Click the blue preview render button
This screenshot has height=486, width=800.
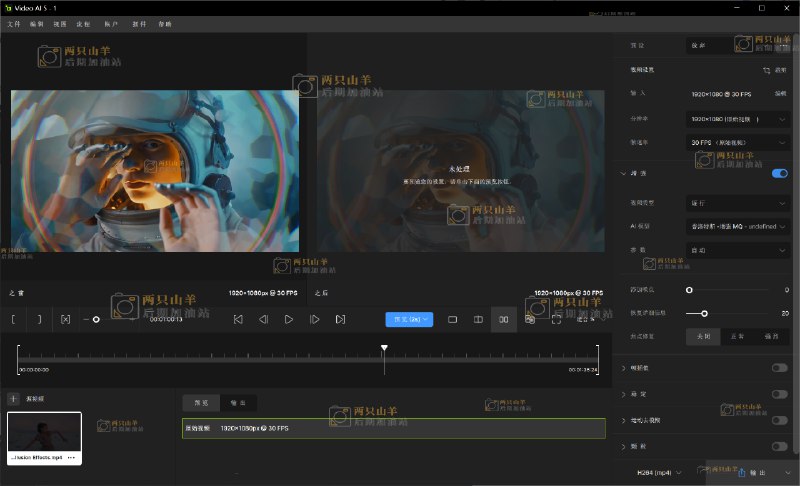(x=409, y=319)
